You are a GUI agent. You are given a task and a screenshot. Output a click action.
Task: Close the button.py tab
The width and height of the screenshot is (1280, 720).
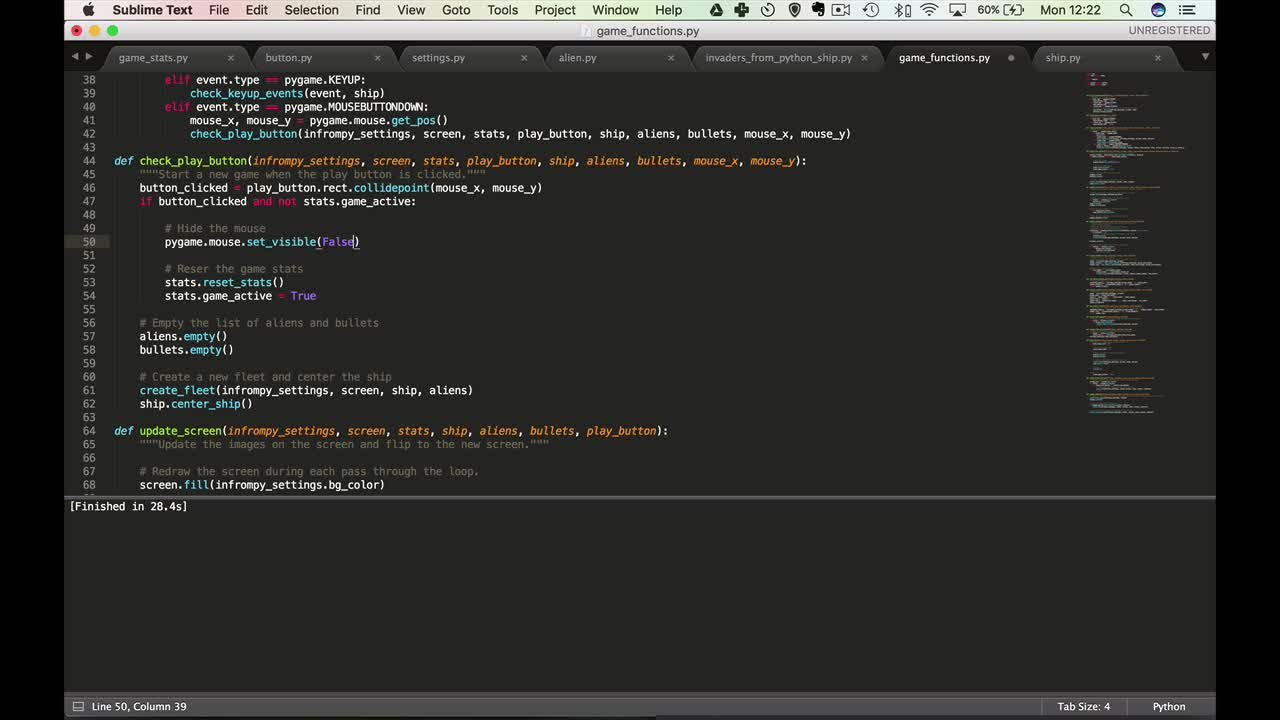(378, 58)
